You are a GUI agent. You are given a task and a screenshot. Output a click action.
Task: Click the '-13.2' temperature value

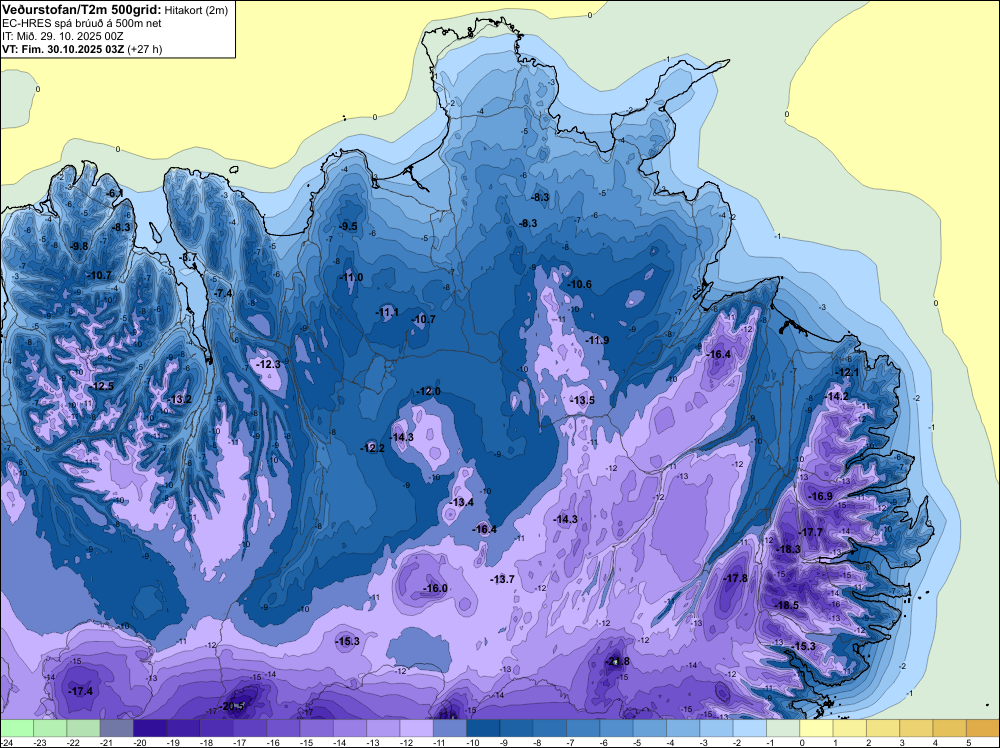click(179, 399)
